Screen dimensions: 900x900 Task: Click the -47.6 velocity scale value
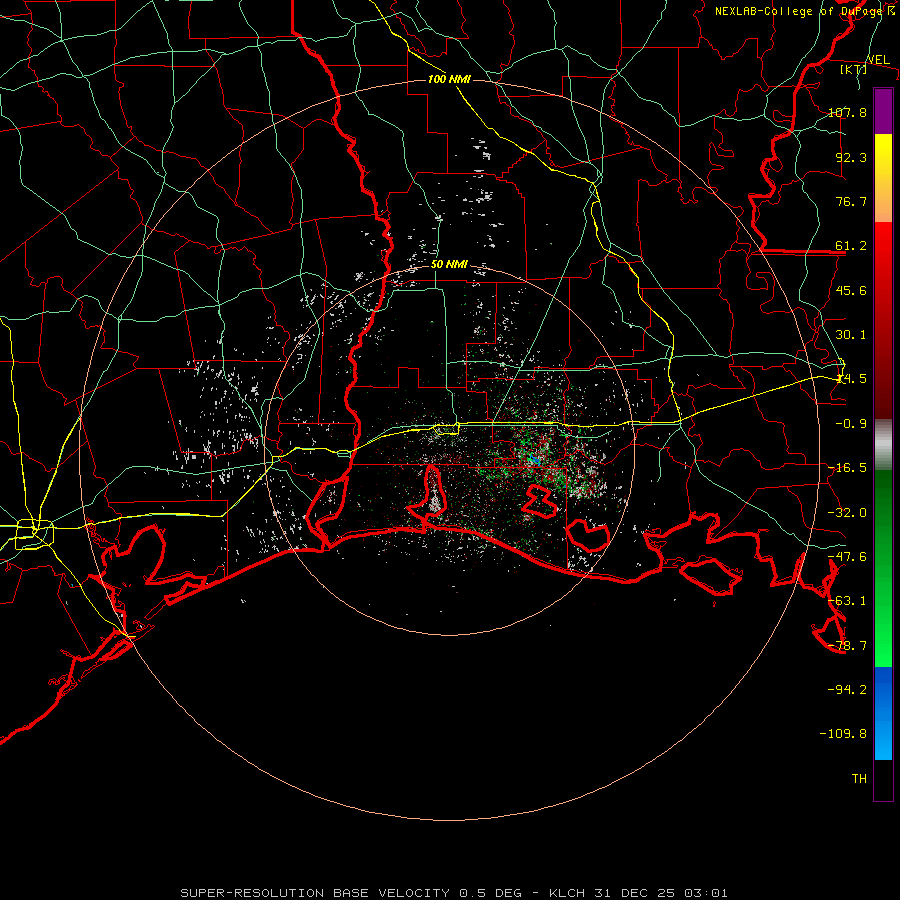point(847,557)
